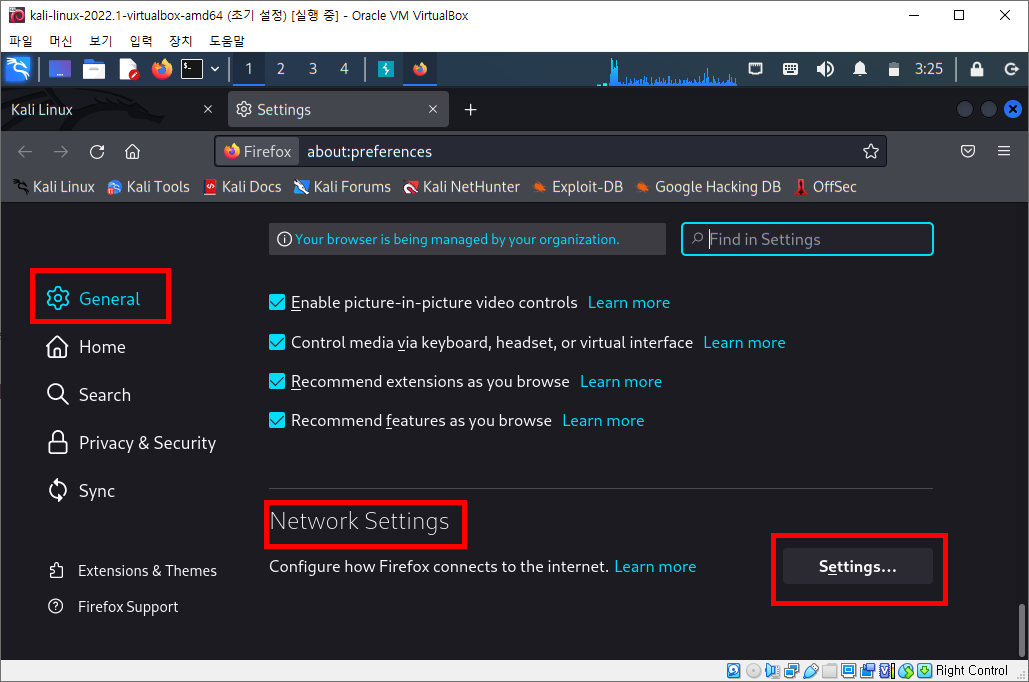The image size is (1029, 682).
Task: Open a new tab with plus button
Action: tap(471, 110)
